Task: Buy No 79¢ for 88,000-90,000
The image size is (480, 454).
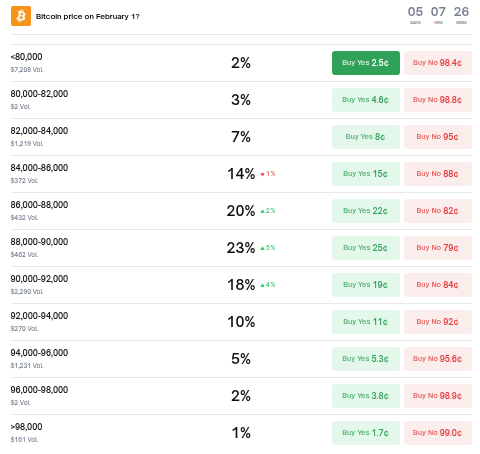Action: (x=438, y=248)
